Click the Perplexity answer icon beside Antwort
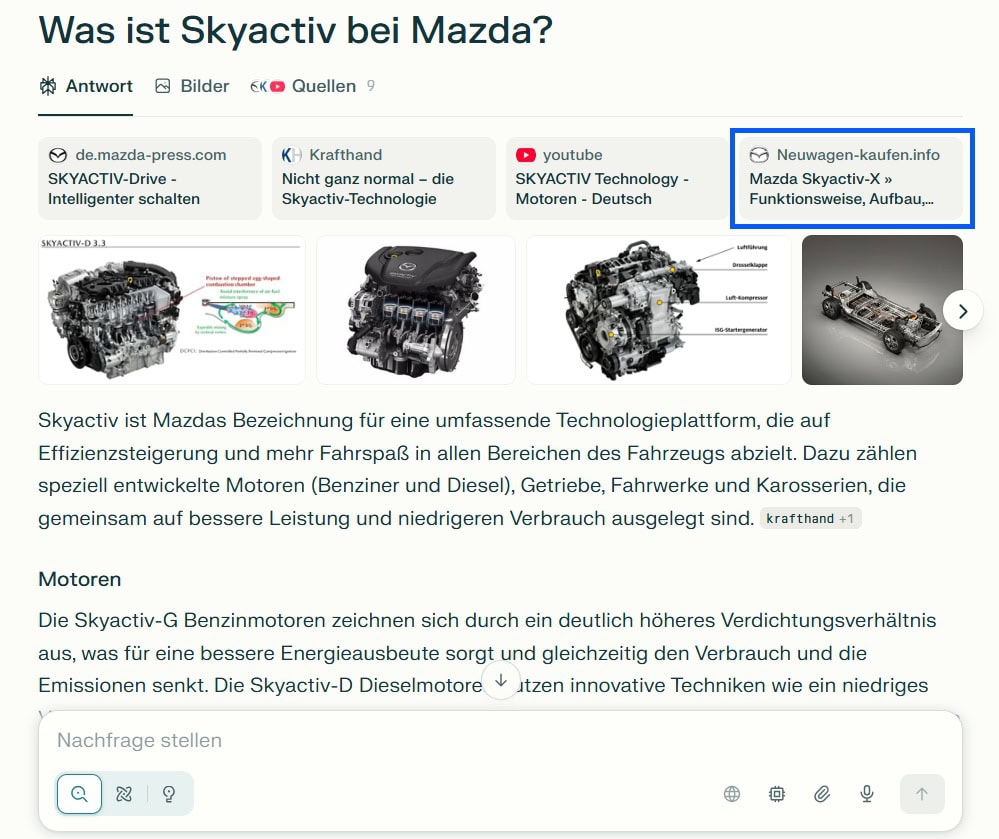 [x=46, y=86]
